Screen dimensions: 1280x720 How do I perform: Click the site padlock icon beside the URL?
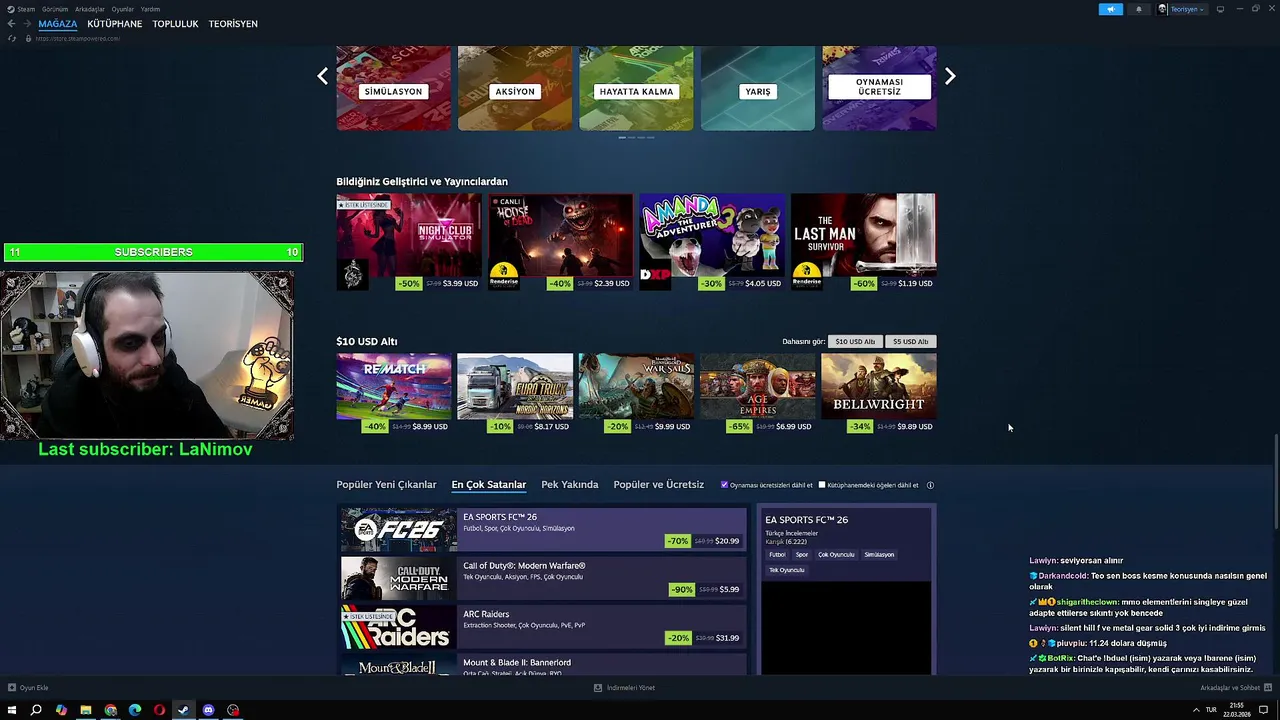pyautogui.click(x=28, y=38)
